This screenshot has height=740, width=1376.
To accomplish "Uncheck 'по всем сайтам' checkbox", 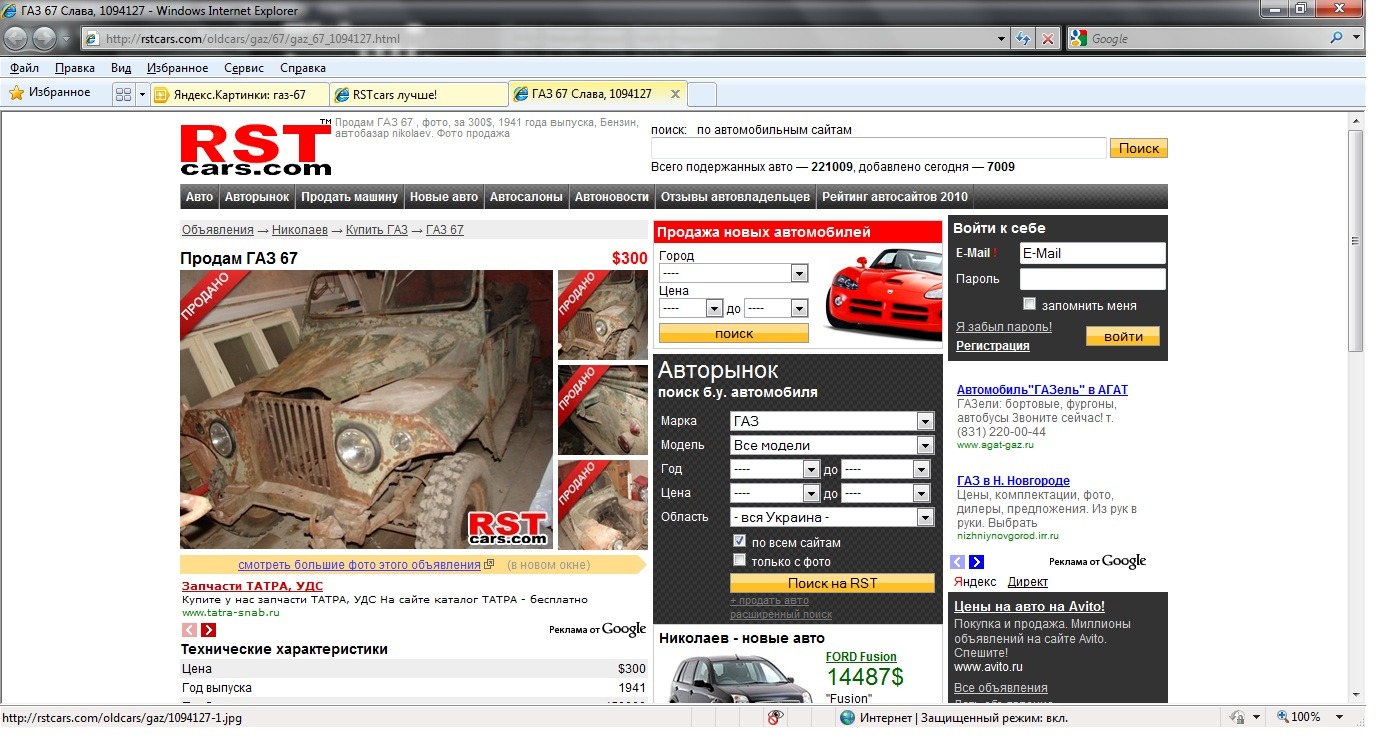I will coord(740,541).
